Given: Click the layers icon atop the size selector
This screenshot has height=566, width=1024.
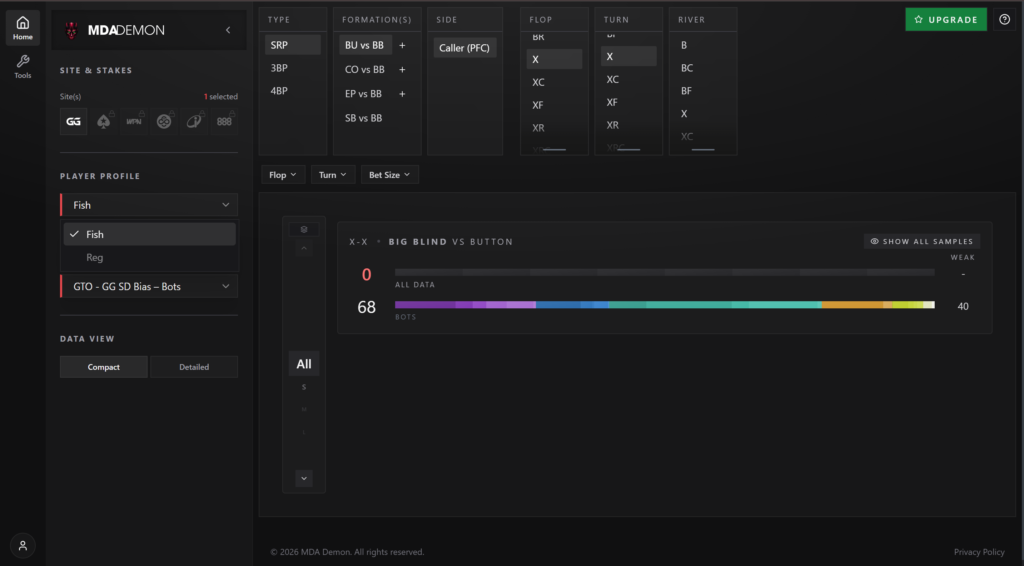Looking at the screenshot, I should (304, 230).
